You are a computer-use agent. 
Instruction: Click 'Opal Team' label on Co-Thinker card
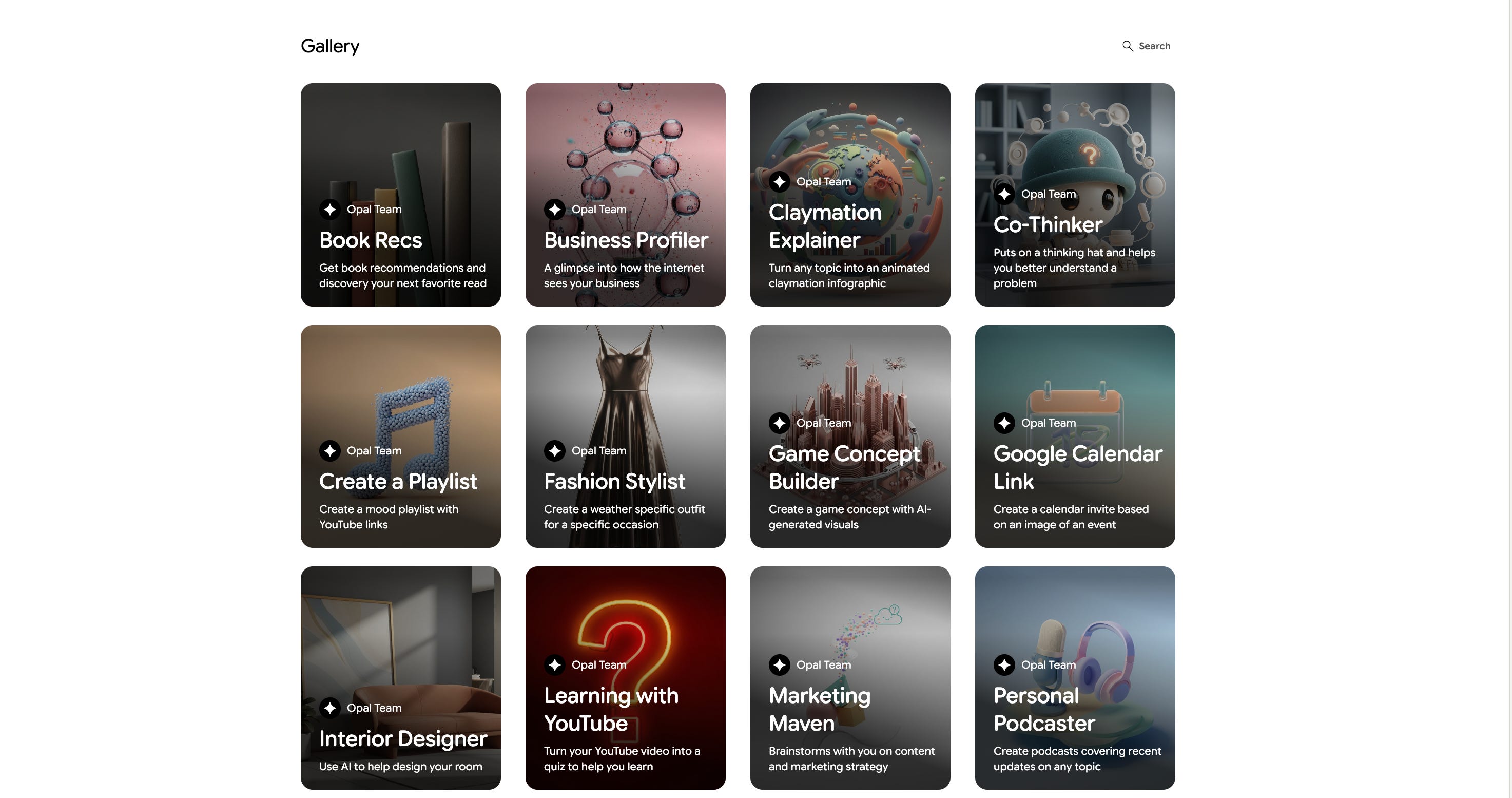pos(1049,194)
